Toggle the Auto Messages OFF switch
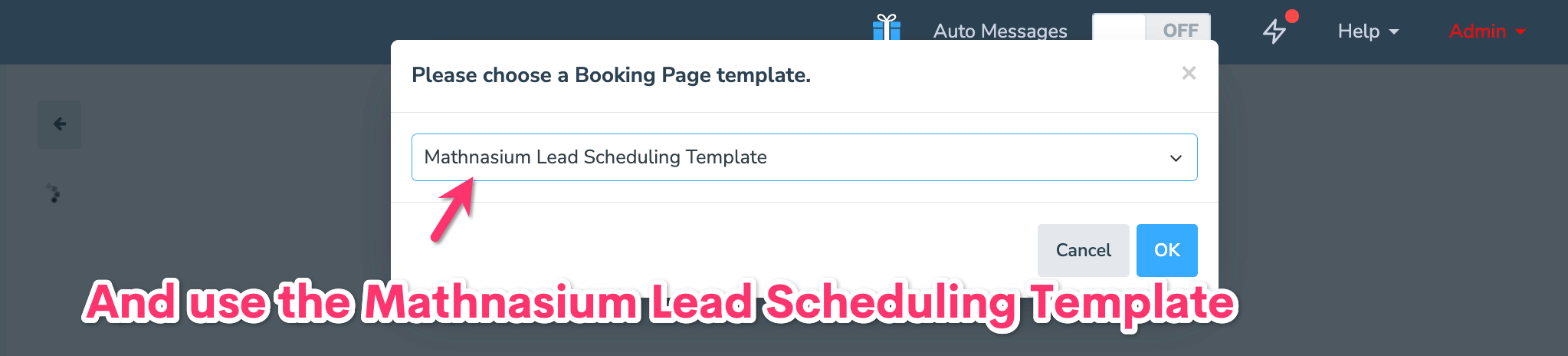The width and height of the screenshot is (1568, 356). click(1151, 28)
